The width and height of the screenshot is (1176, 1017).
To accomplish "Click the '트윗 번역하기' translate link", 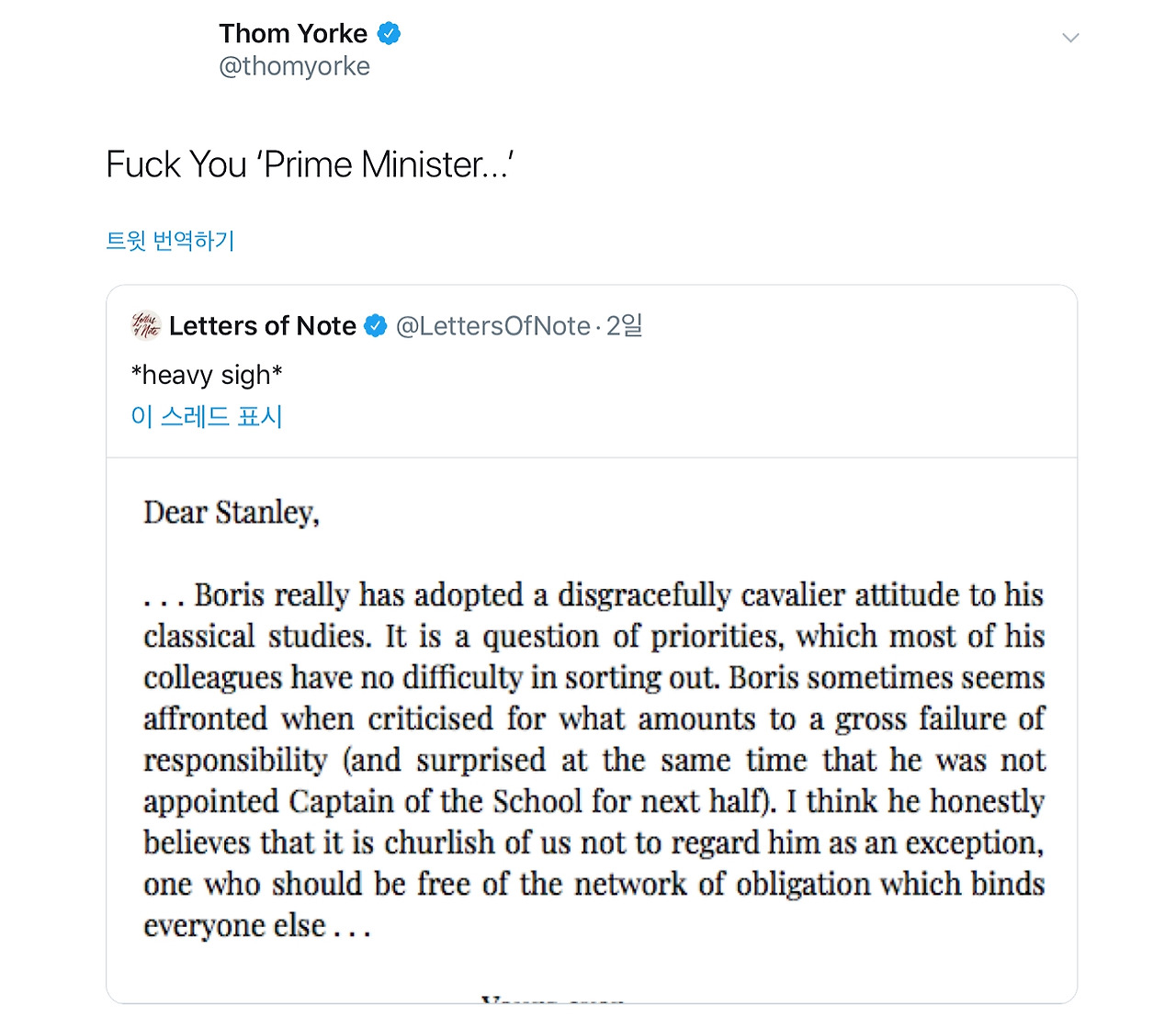I will point(171,241).
